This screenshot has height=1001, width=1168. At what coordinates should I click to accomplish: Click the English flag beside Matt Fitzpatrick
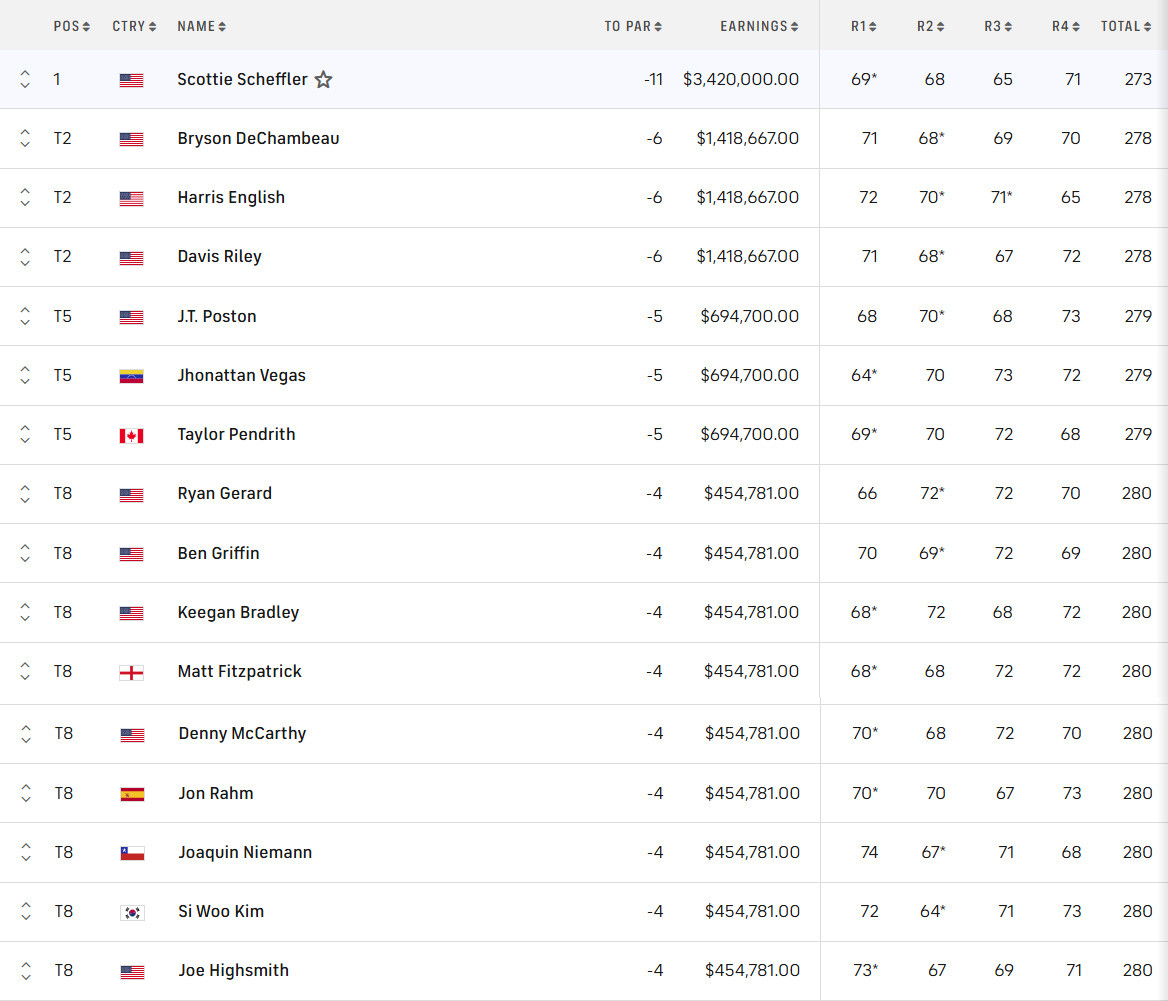click(131, 671)
